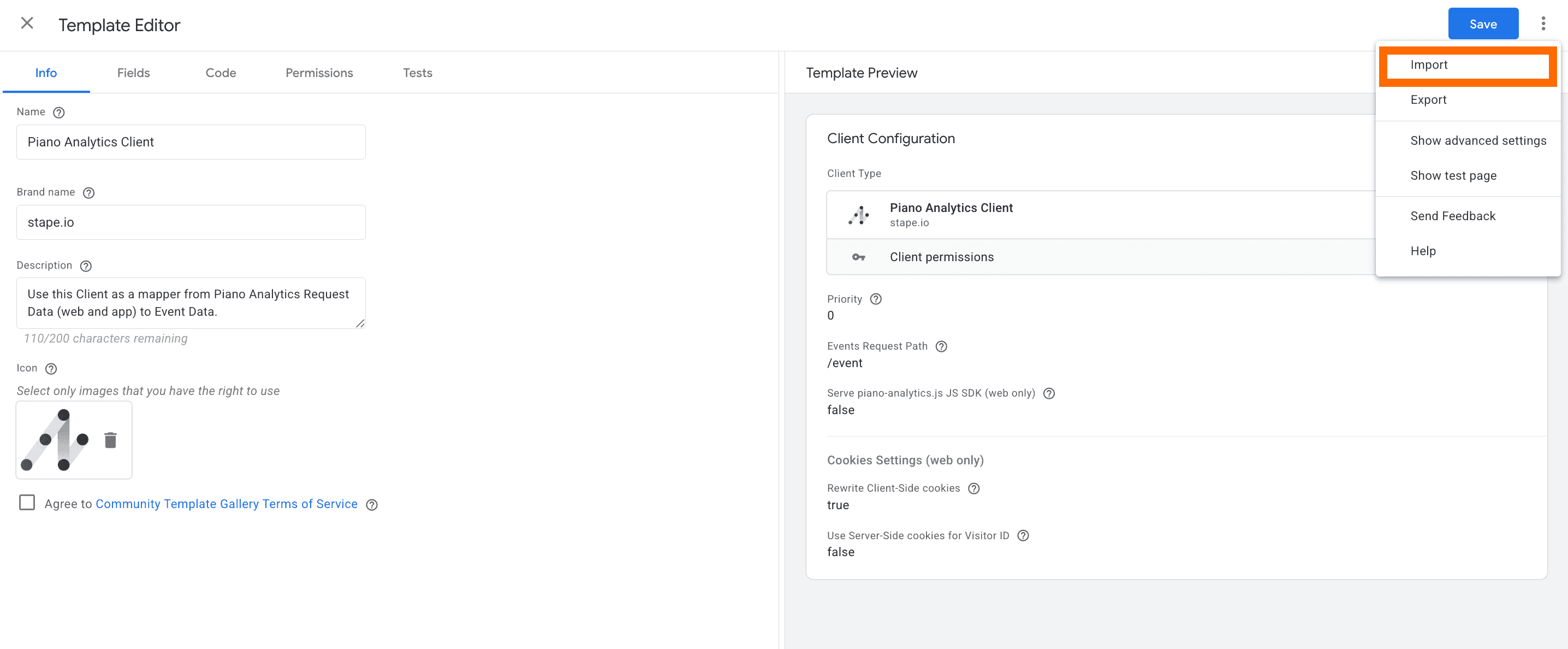This screenshot has width=1568, height=649.
Task: Open Show test page from the menu
Action: (1453, 175)
